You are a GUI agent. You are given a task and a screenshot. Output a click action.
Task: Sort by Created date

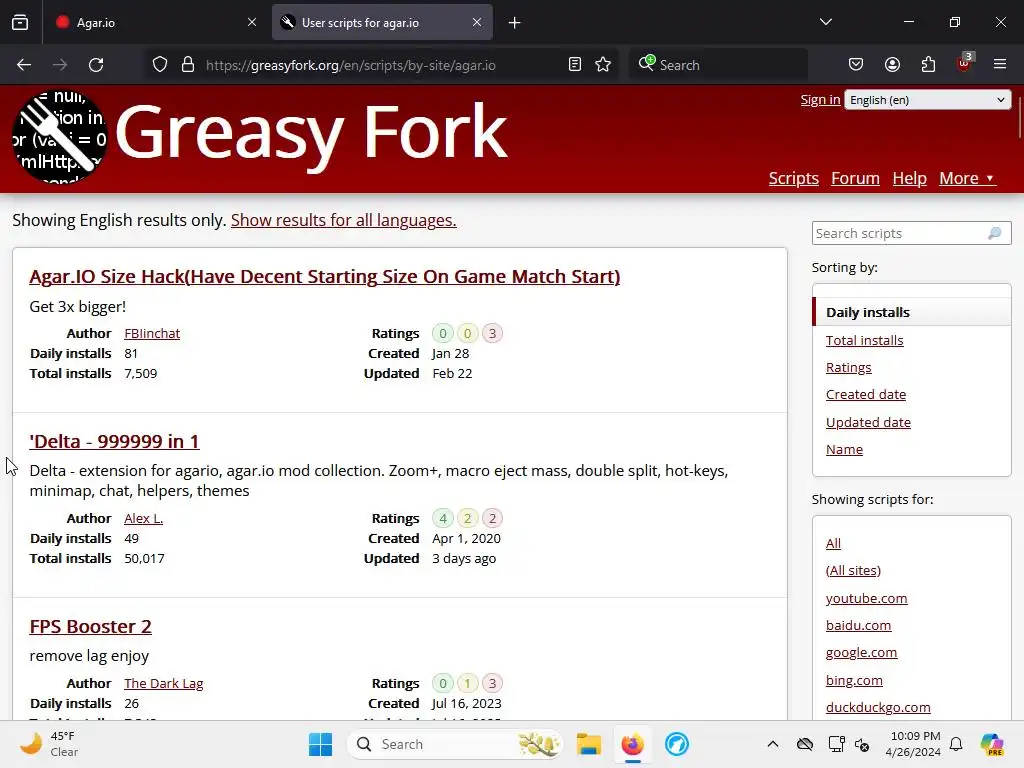coord(865,394)
